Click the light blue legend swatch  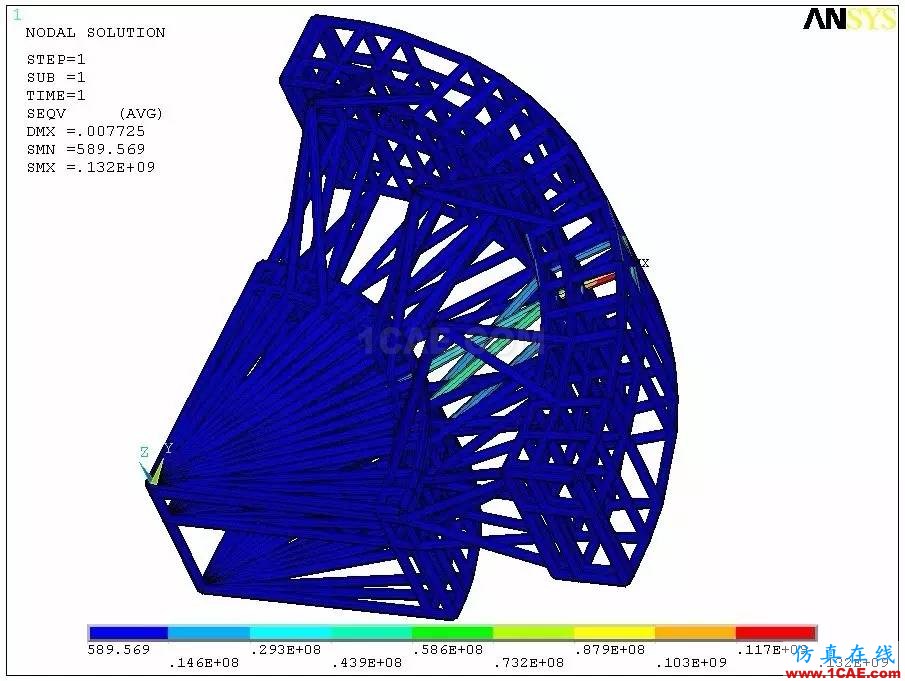click(209, 633)
